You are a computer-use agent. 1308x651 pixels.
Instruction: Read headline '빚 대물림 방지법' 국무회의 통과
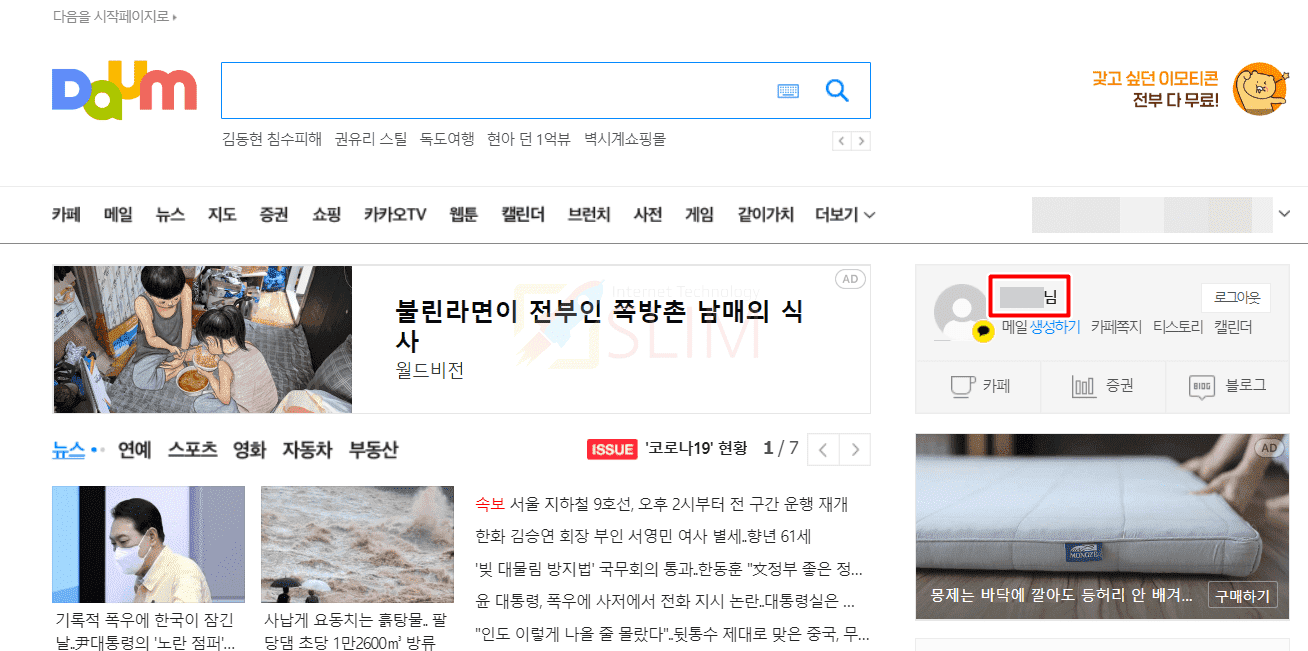669,569
